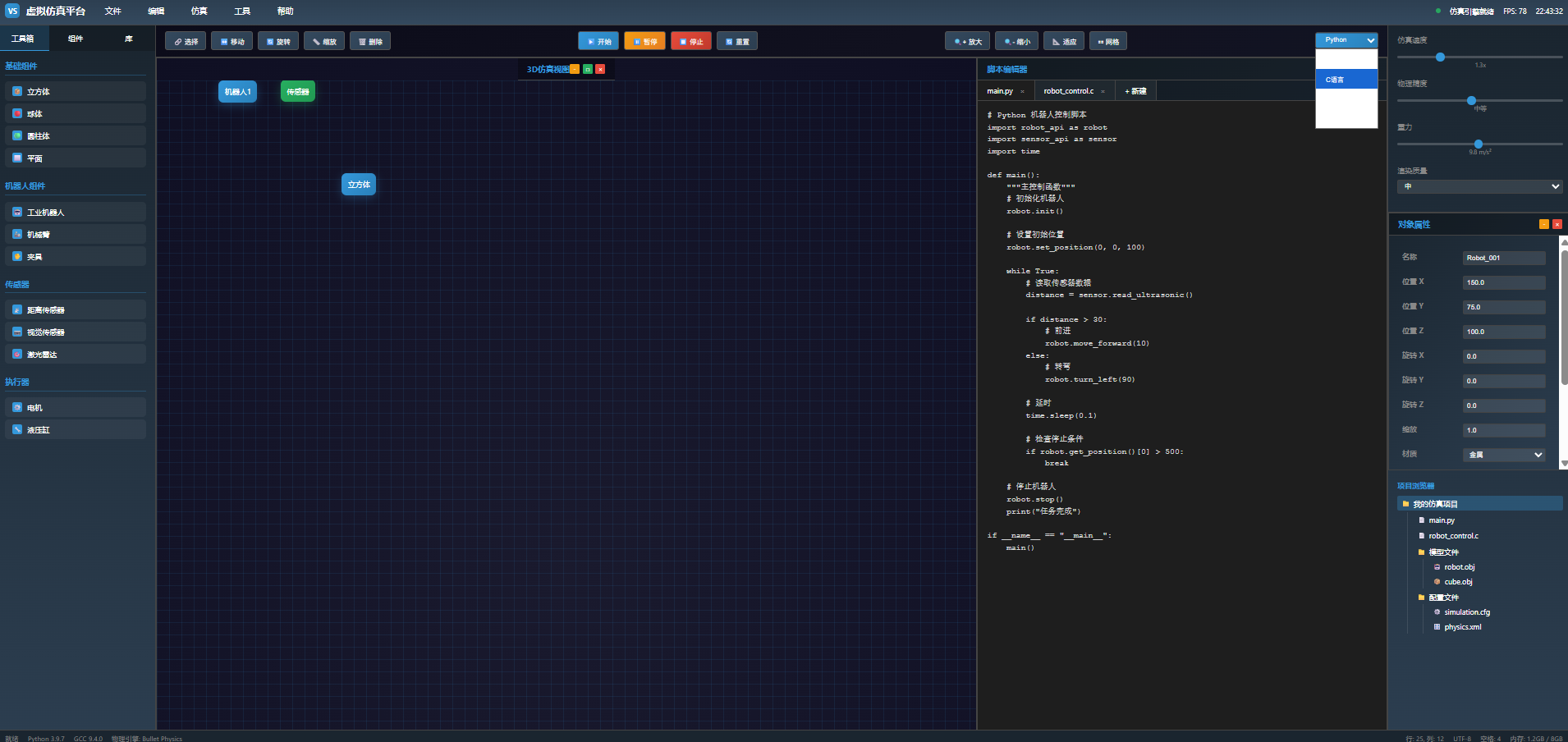Select the 机器人1 object in the viewport
Viewport: 1568px width, 742px height.
237,92
